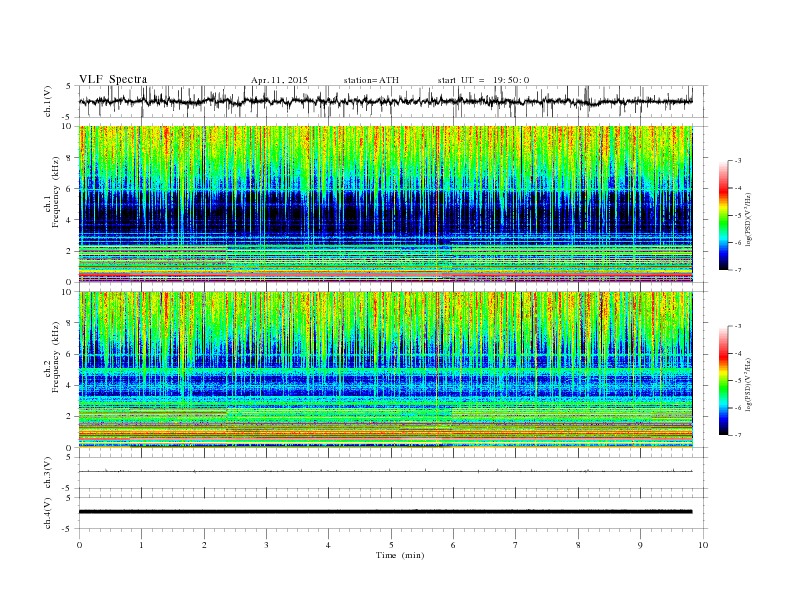Viewport: 792px width, 612px height.
Task: Click "-5" on the ch.1 color scale
Action: point(738,216)
